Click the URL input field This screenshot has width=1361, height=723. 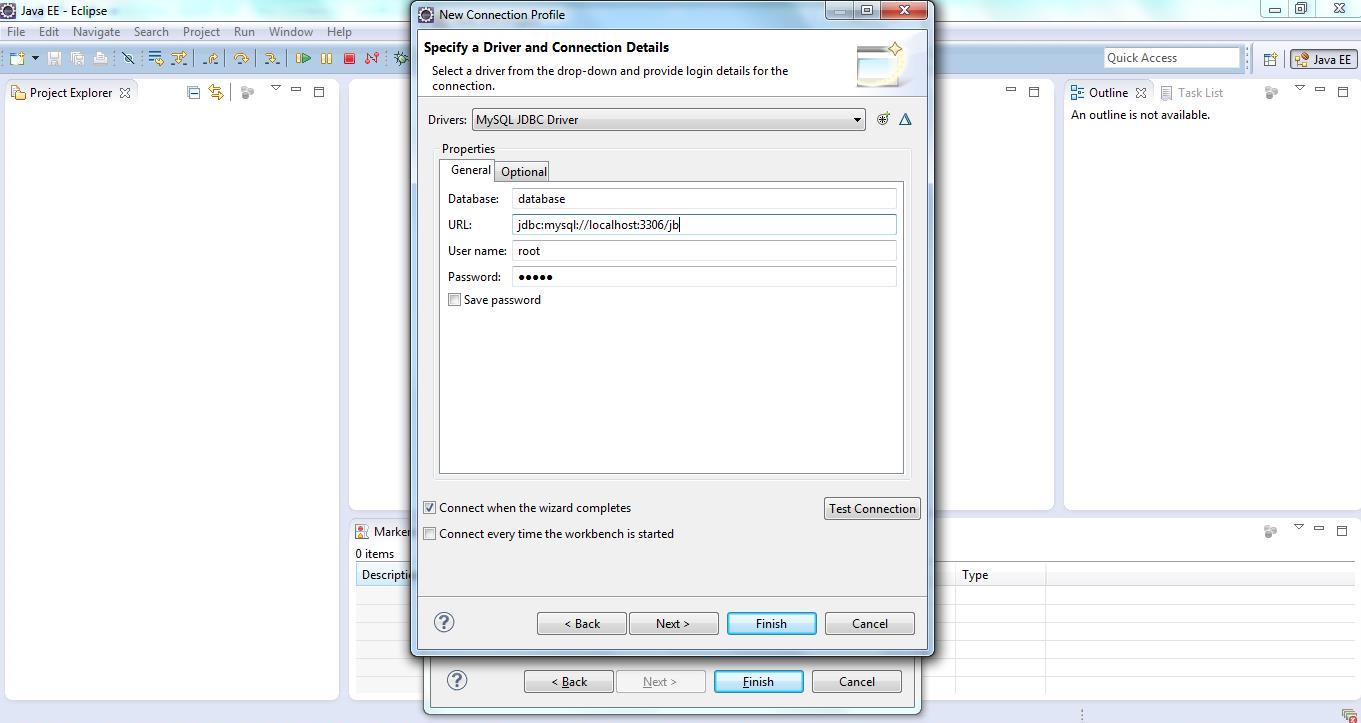point(704,225)
